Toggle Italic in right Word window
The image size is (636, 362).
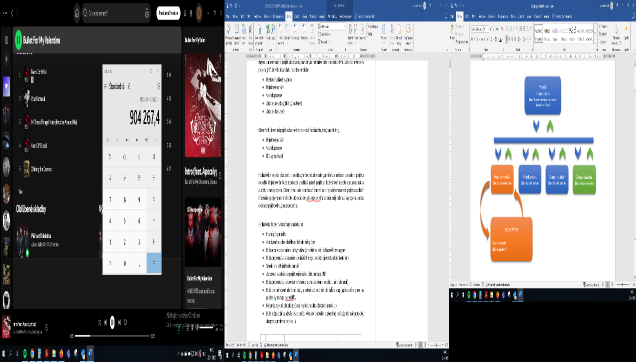pyautogui.click(x=475, y=39)
